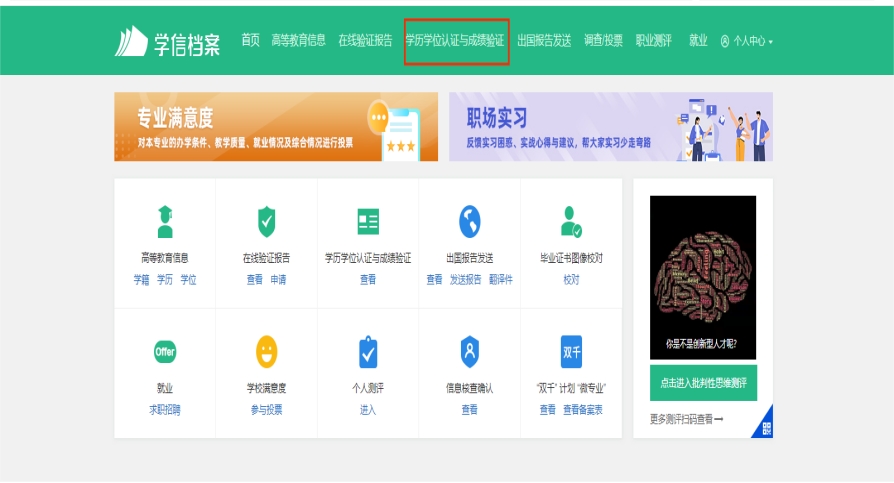Select 首页 in the top navigation

(250, 40)
